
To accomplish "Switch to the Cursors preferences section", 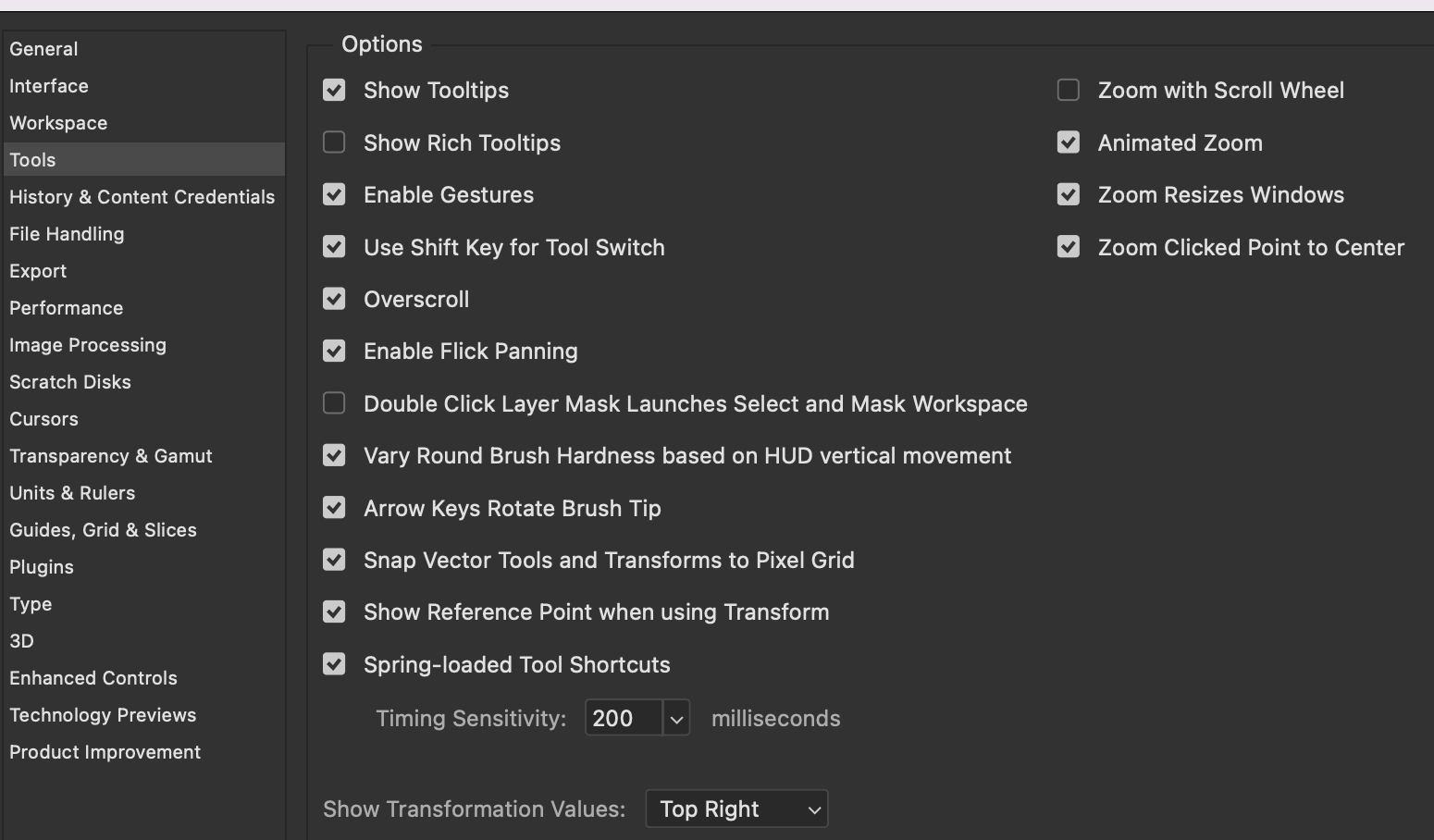I will pos(43,418).
